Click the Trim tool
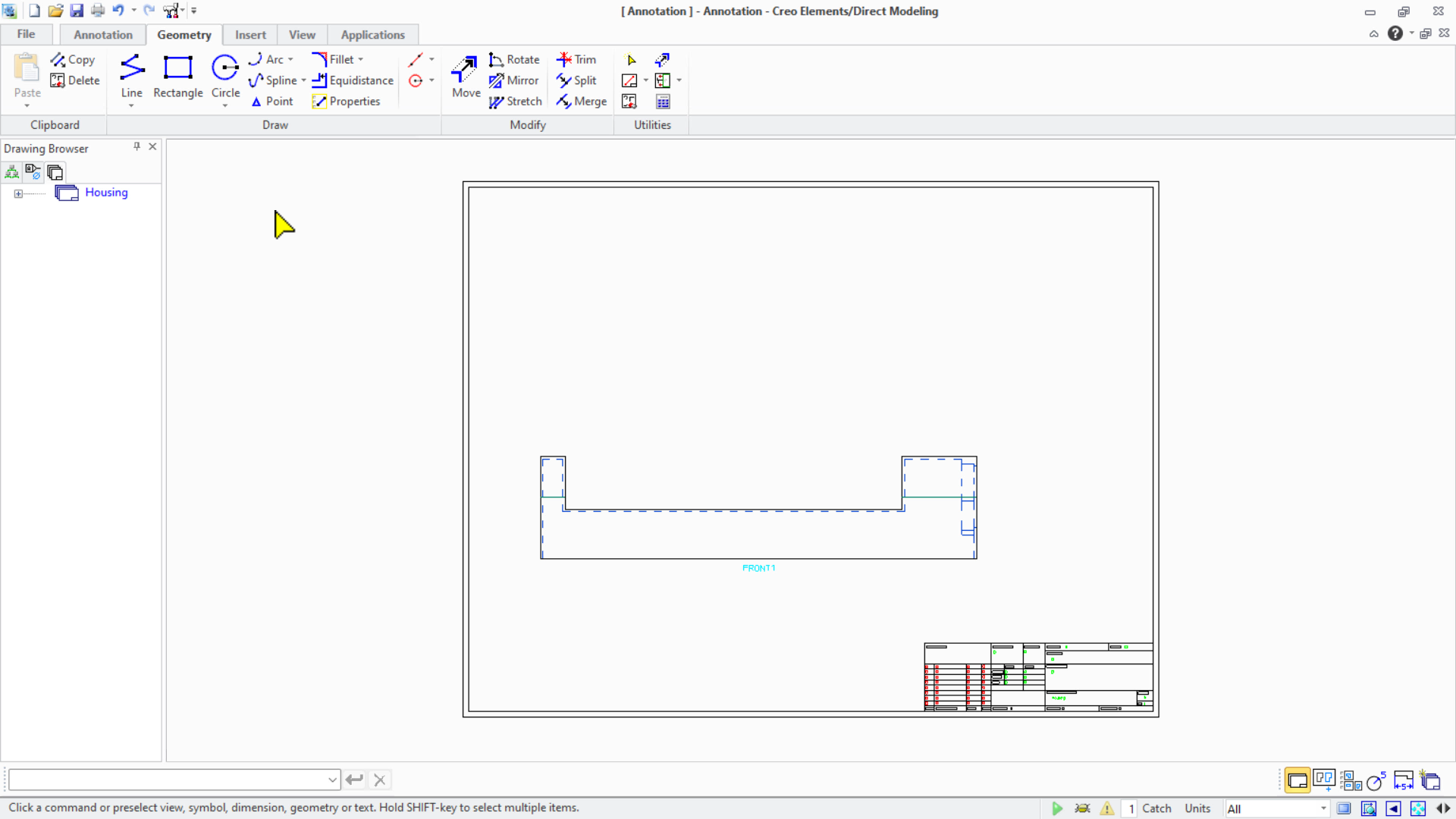Screen dimensions: 1456x819 point(576,59)
